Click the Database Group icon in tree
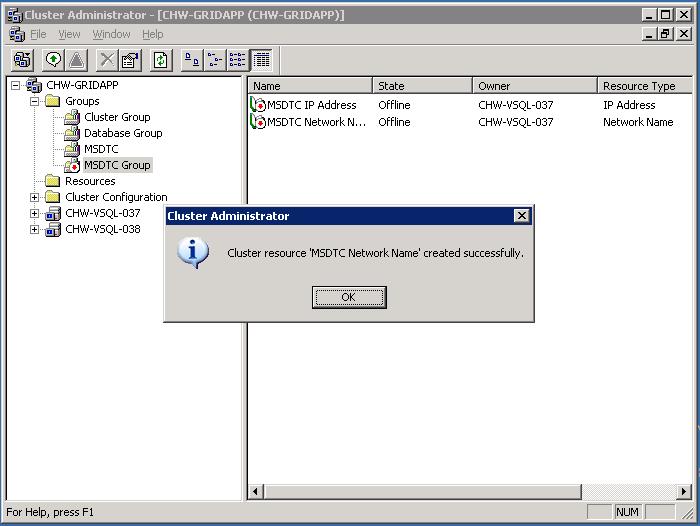The height and width of the screenshot is (526, 700). (72, 133)
